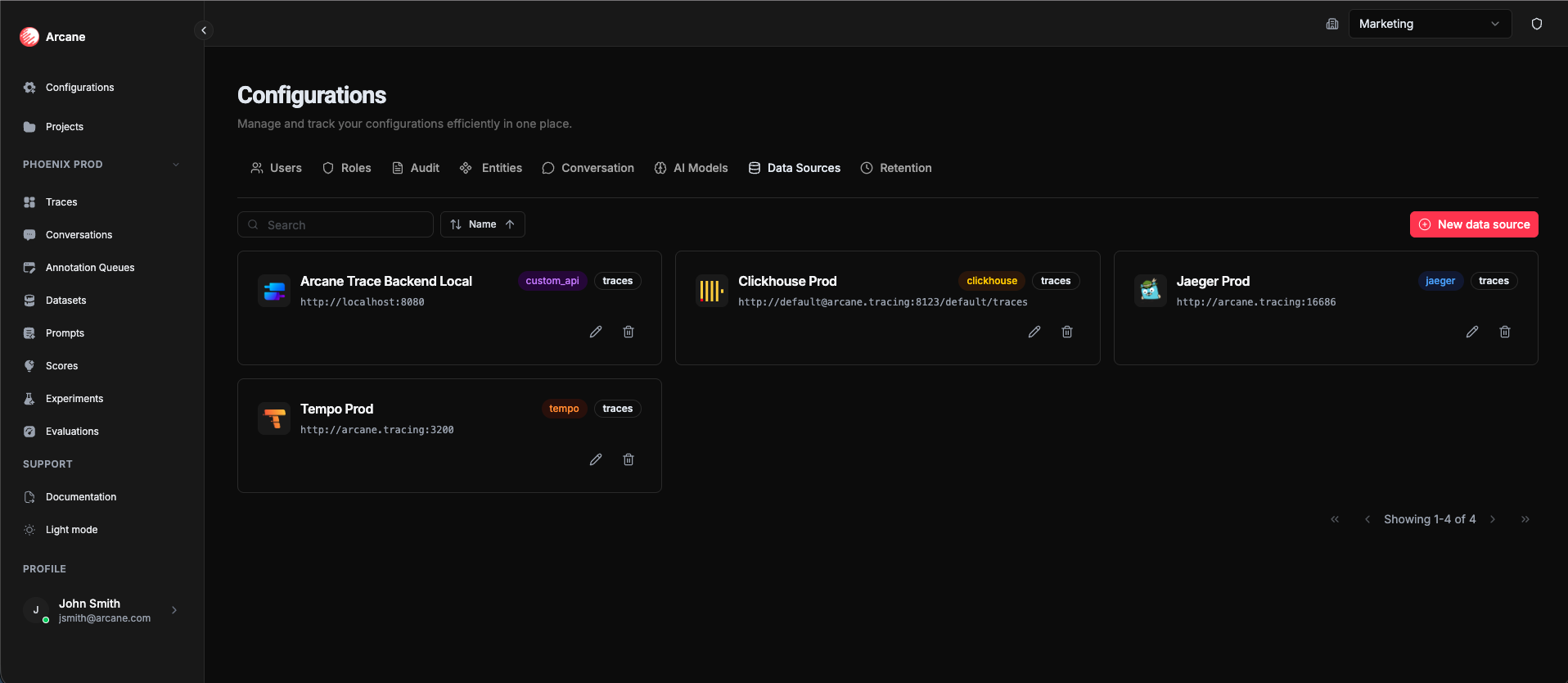Delete the Clickhouse Prod data source
Image resolution: width=1568 pixels, height=683 pixels.
1067,332
